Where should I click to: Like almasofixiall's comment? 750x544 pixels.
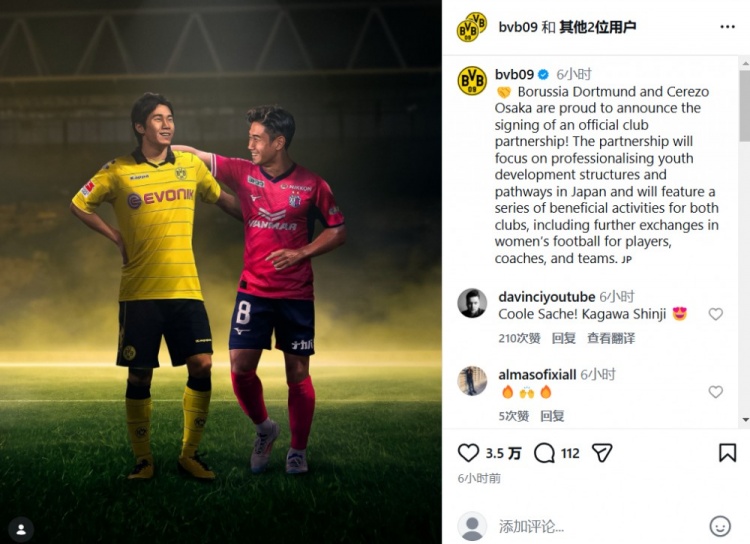click(716, 392)
